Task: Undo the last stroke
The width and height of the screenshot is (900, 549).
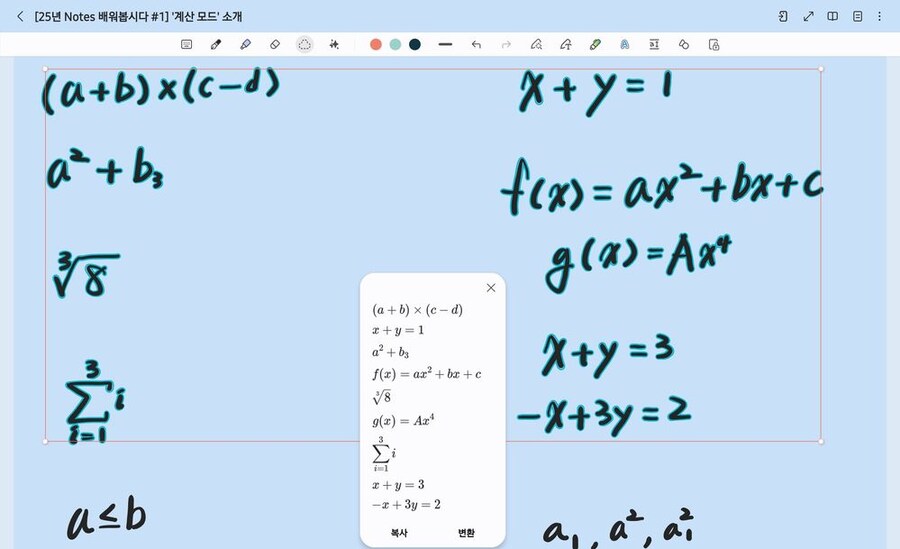Action: click(x=476, y=44)
